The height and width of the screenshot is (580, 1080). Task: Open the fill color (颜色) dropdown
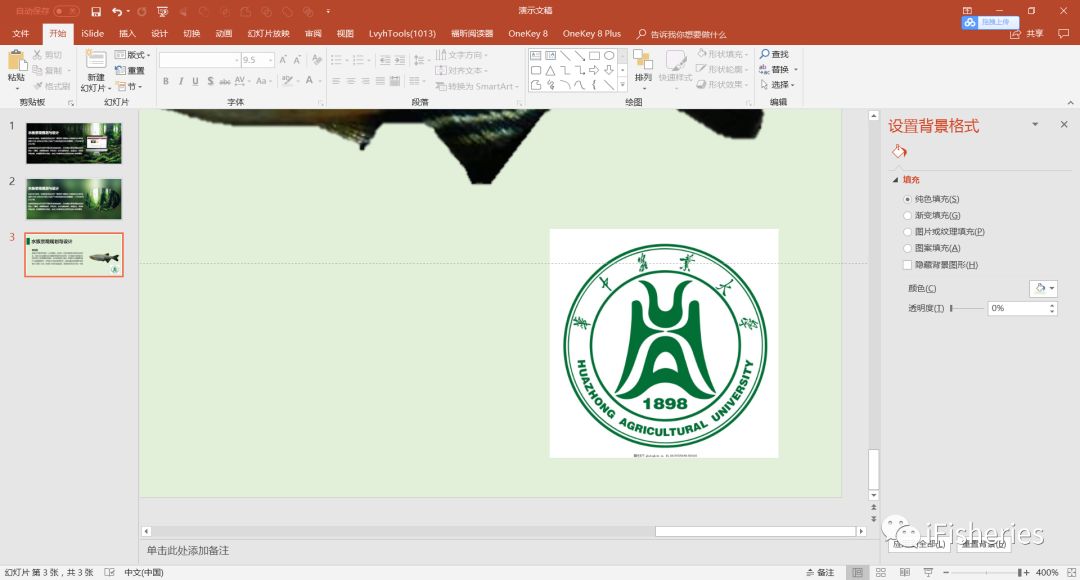pos(1042,288)
